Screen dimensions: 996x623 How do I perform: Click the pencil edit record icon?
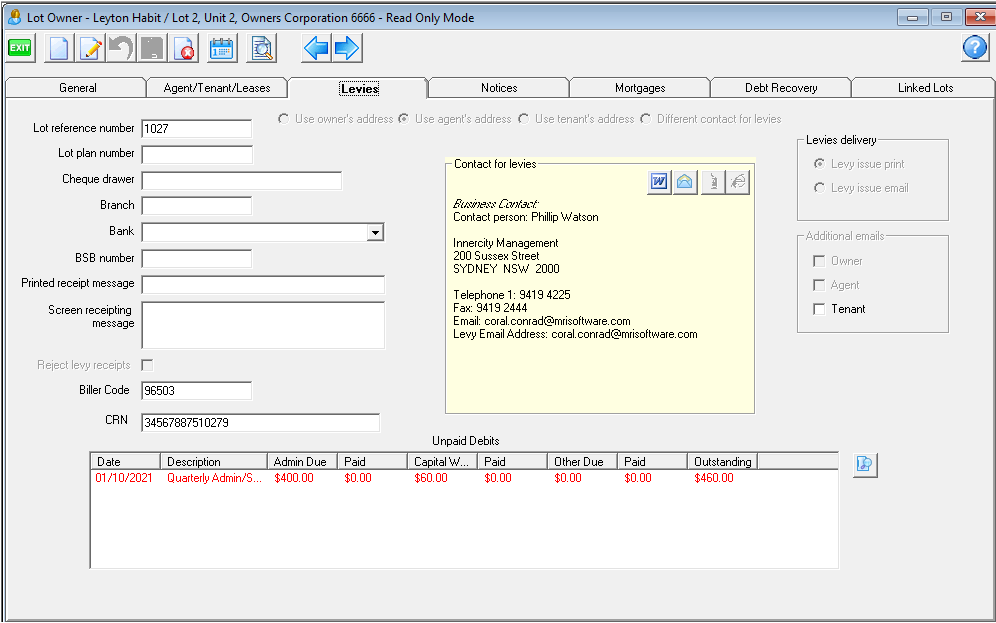tap(90, 48)
